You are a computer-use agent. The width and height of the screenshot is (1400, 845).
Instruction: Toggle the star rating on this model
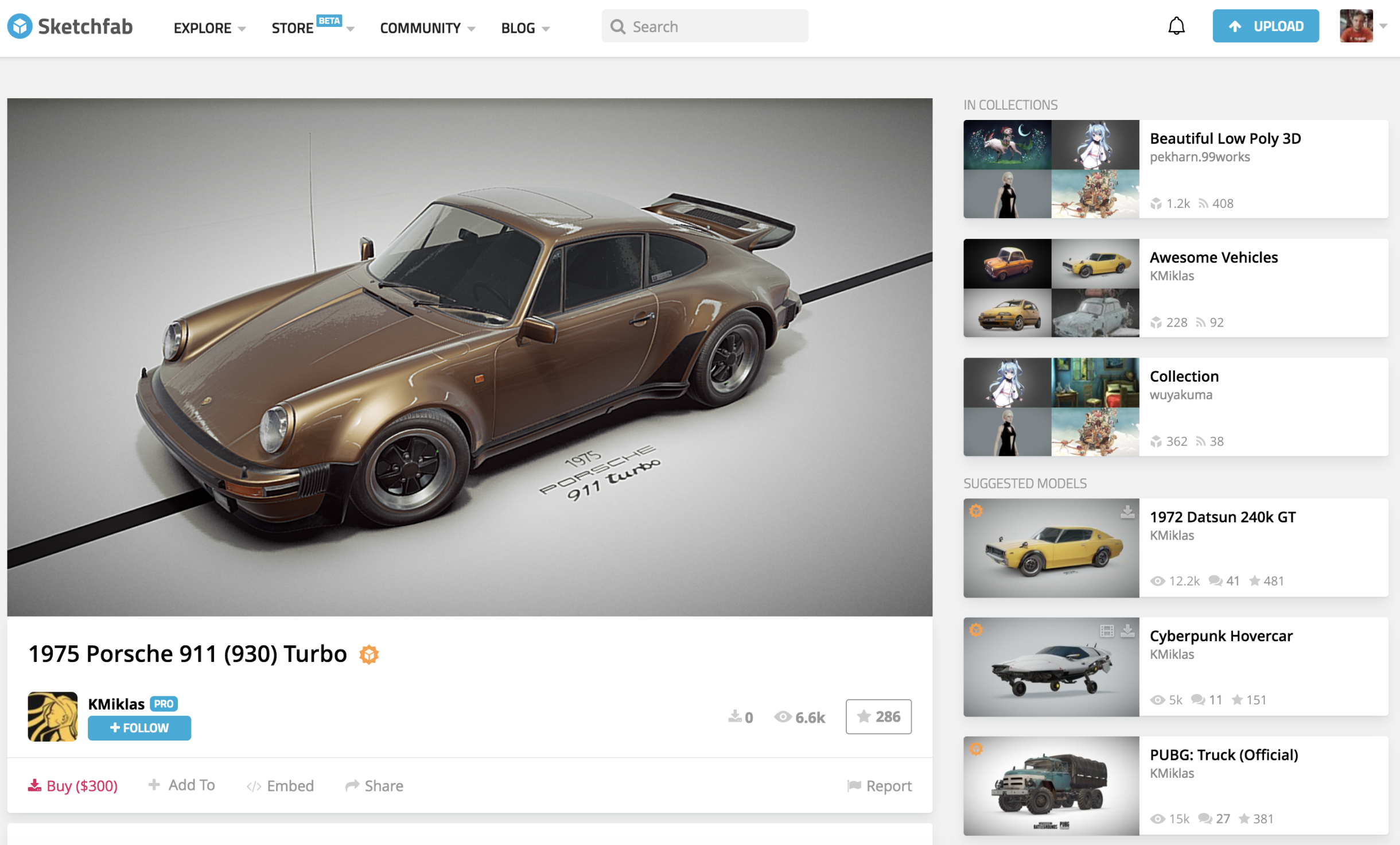click(x=878, y=715)
